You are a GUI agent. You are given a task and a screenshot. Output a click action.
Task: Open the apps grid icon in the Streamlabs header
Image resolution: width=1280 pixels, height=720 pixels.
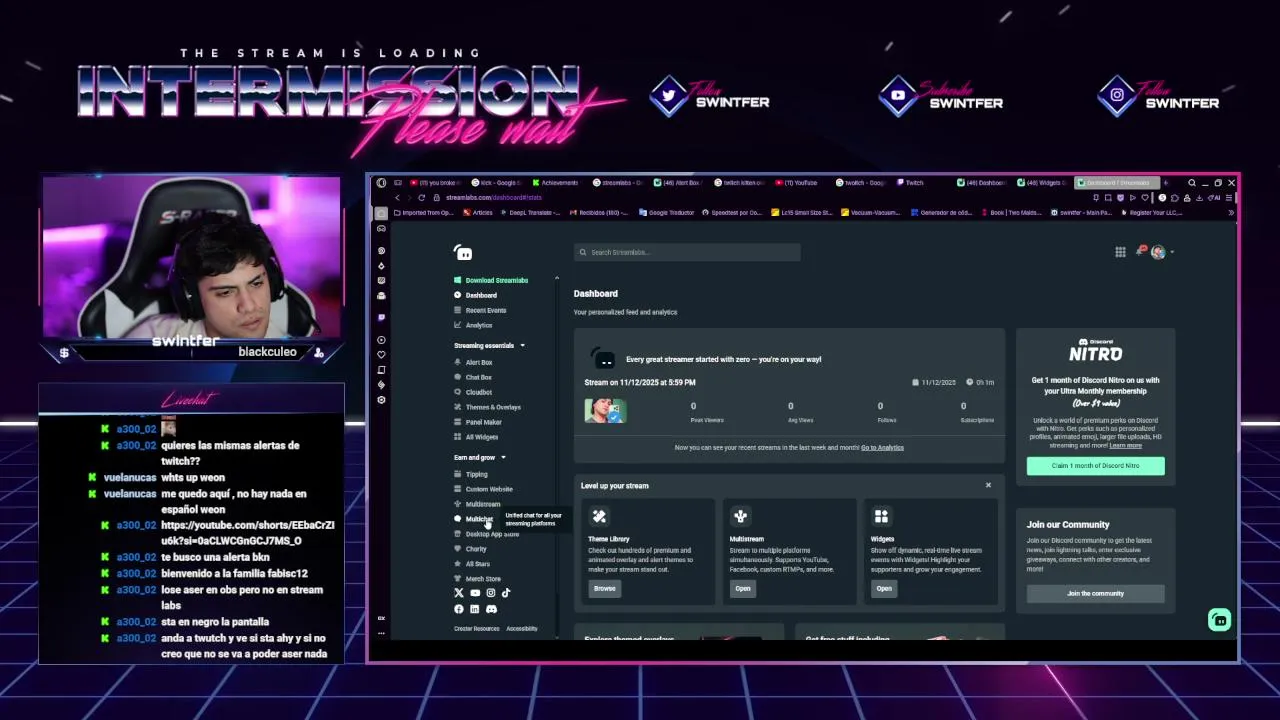click(1120, 252)
